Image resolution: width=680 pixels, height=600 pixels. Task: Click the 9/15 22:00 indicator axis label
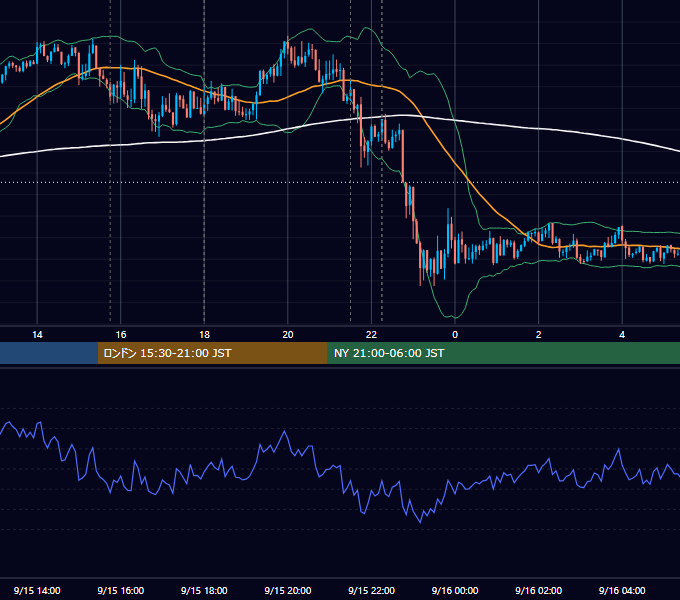coord(371,590)
